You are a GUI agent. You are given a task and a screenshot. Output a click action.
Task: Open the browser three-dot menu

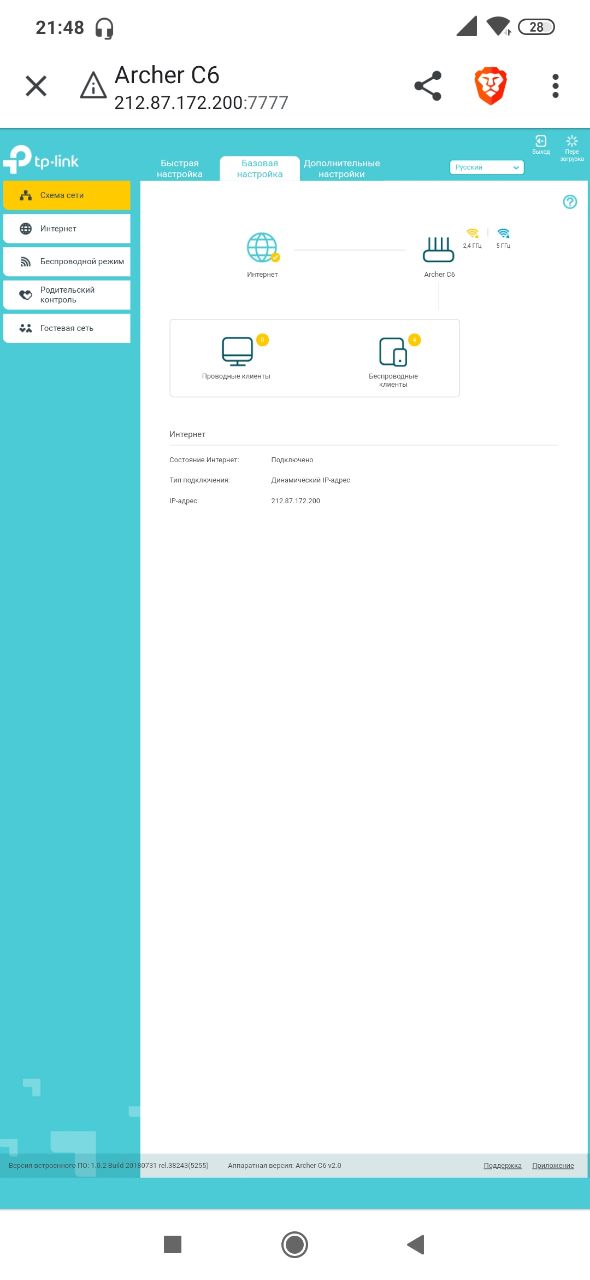(555, 86)
